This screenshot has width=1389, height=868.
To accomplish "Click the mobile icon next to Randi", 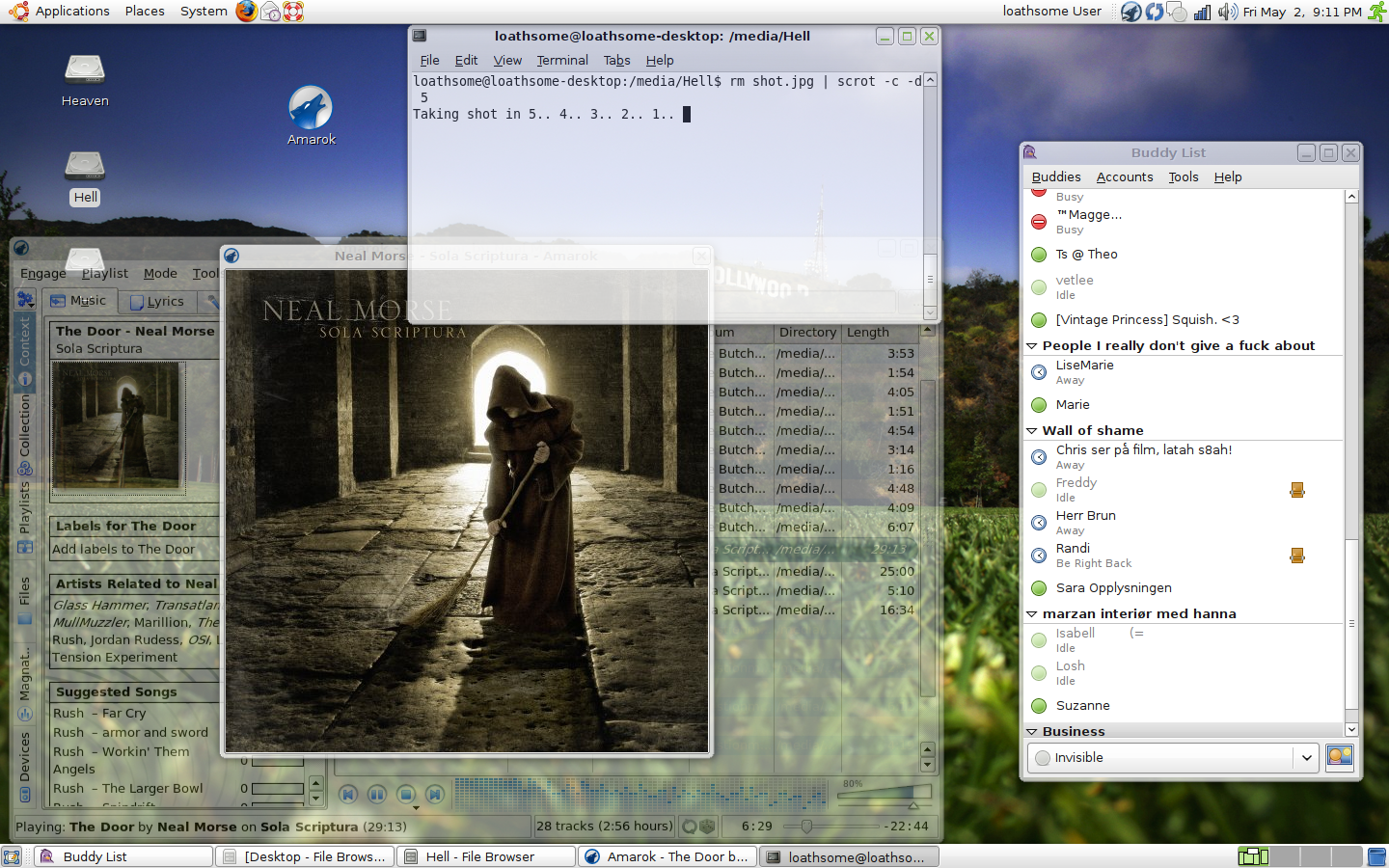I will click(x=1297, y=556).
